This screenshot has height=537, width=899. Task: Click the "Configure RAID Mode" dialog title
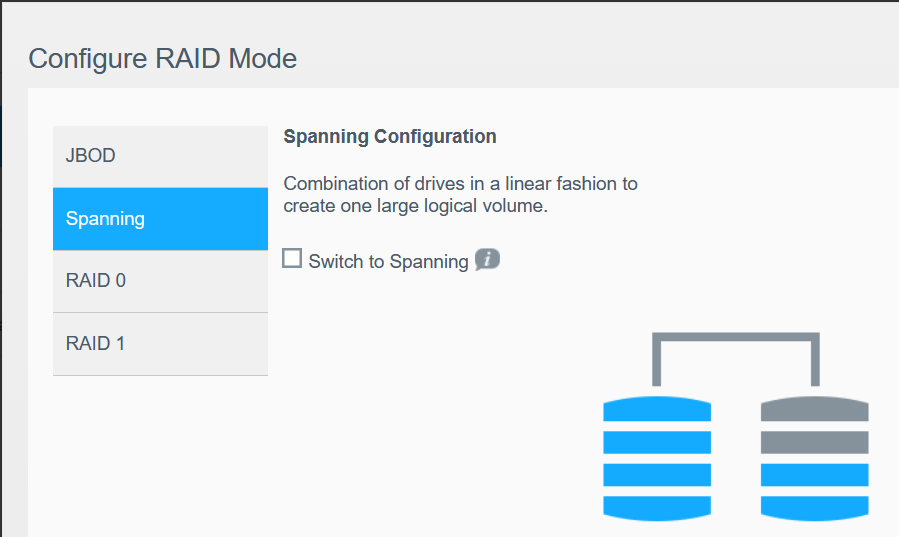click(x=162, y=58)
